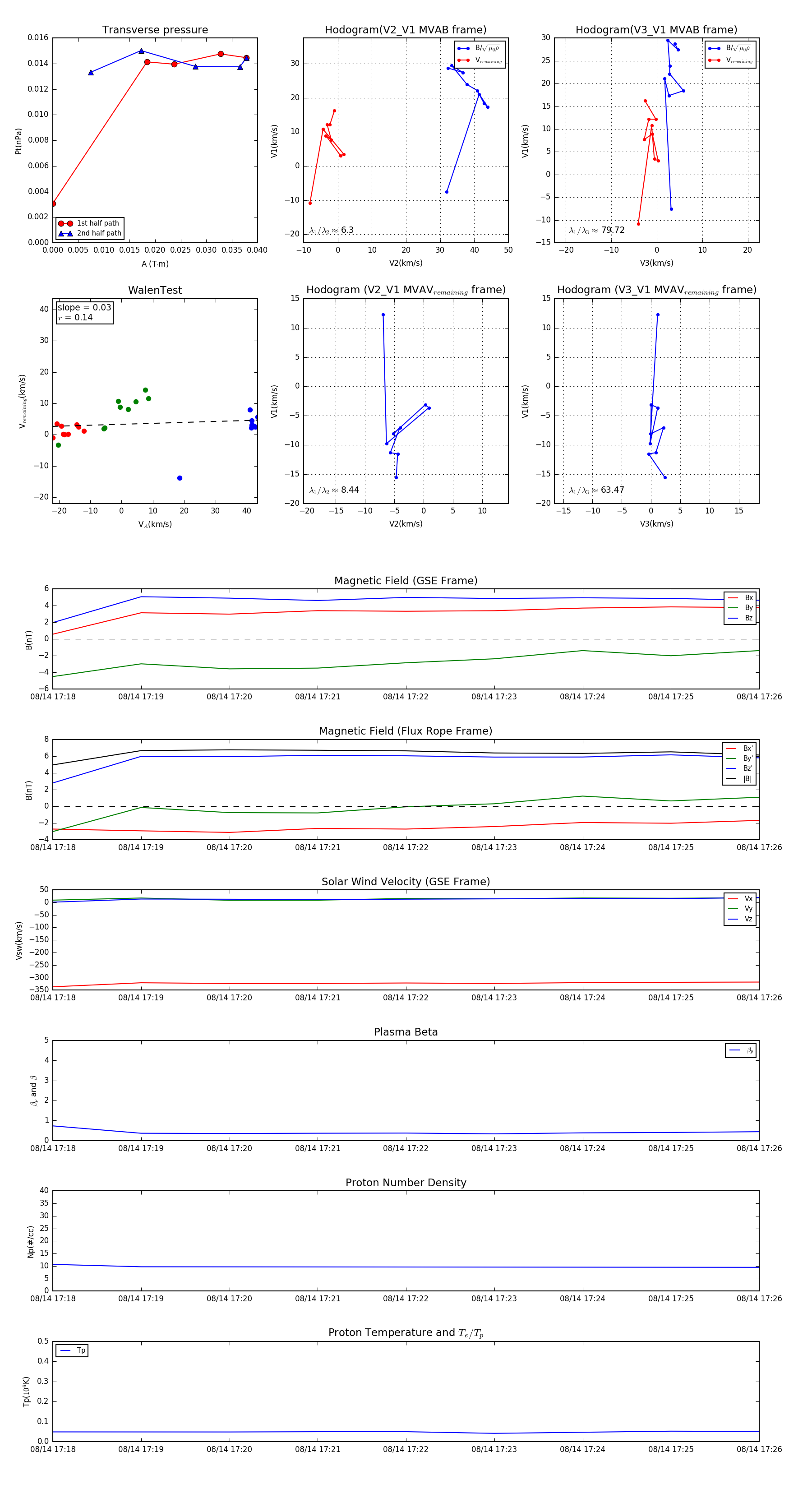The image size is (812, 1489).
Task: Click the Vremaining legend entry in V3_V1 MVAB hodogram
Action: click(730, 60)
